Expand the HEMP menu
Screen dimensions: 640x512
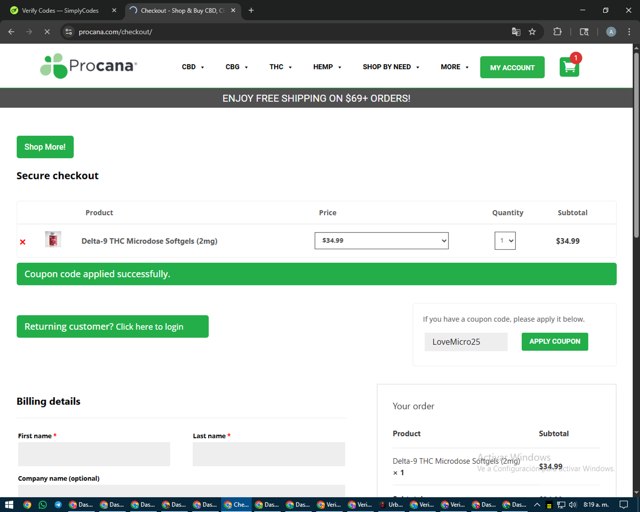coord(327,67)
